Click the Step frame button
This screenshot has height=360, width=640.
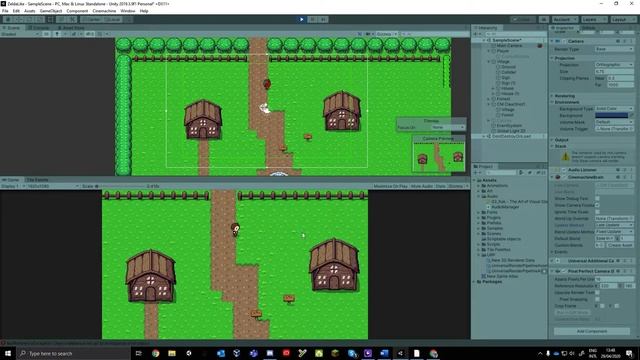[x=323, y=19]
